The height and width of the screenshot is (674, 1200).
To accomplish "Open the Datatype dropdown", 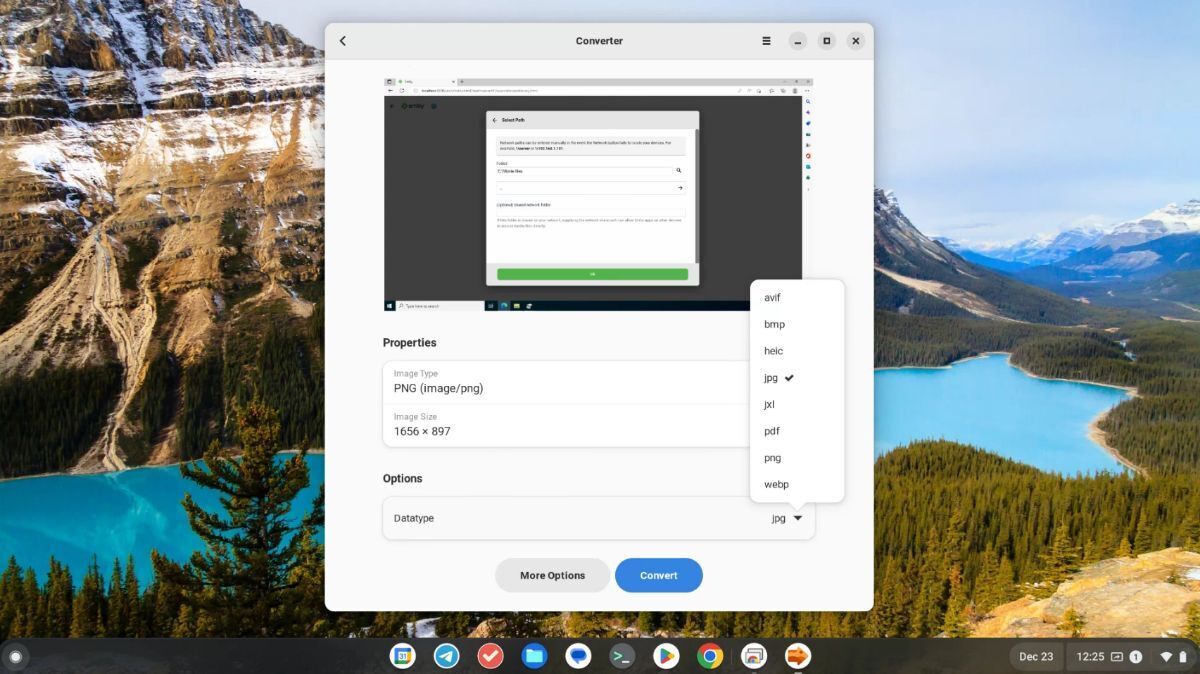I will point(785,518).
